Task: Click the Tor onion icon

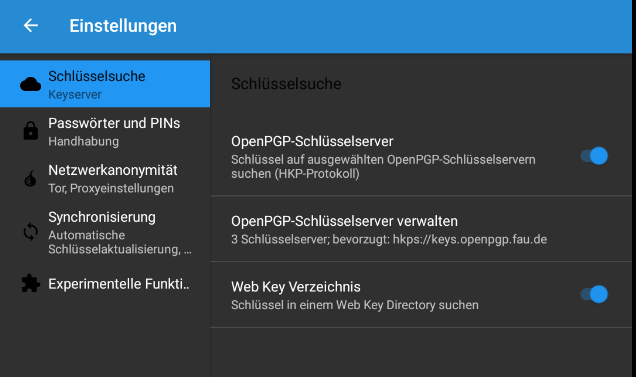Action: point(30,179)
